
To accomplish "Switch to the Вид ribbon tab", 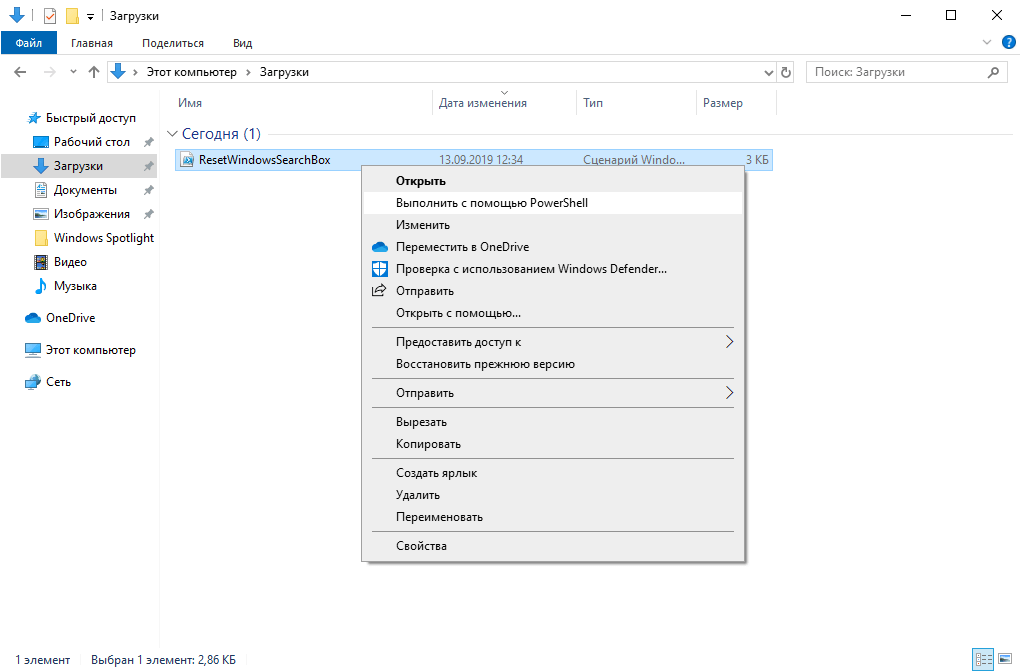I will click(240, 42).
